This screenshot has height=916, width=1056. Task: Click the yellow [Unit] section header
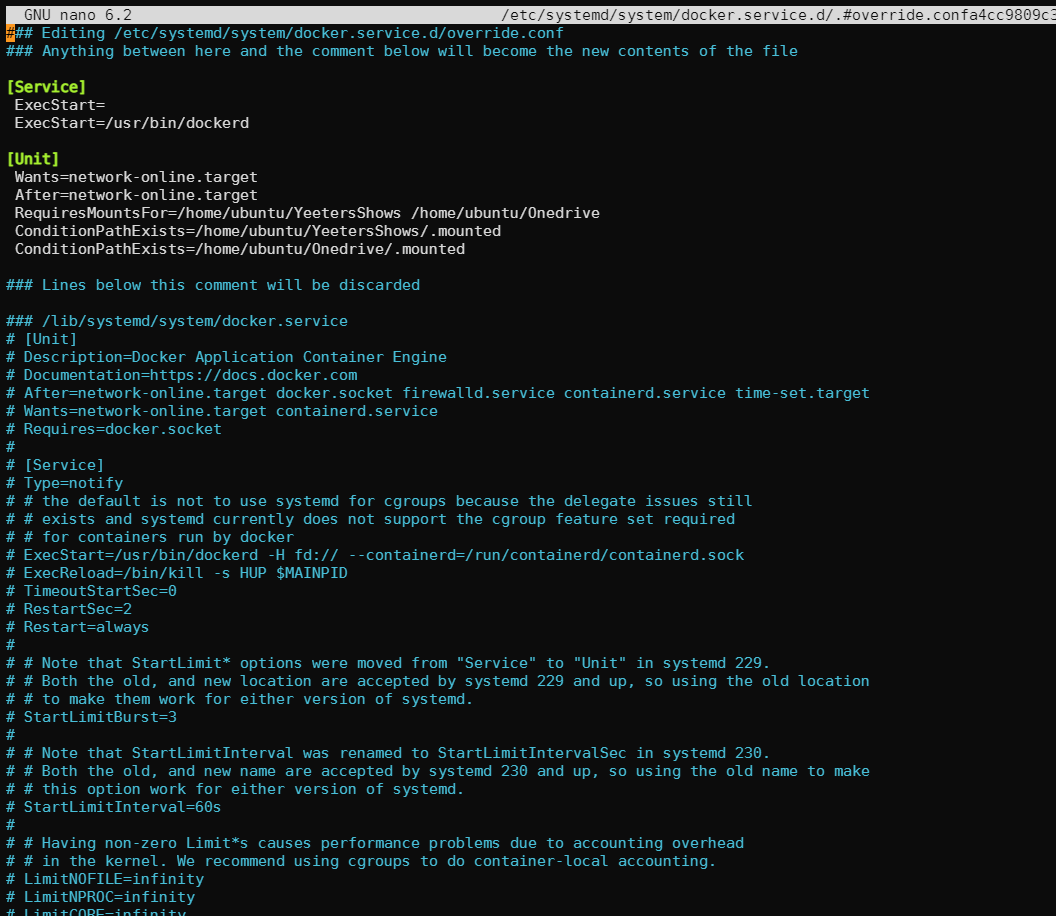[33, 159]
